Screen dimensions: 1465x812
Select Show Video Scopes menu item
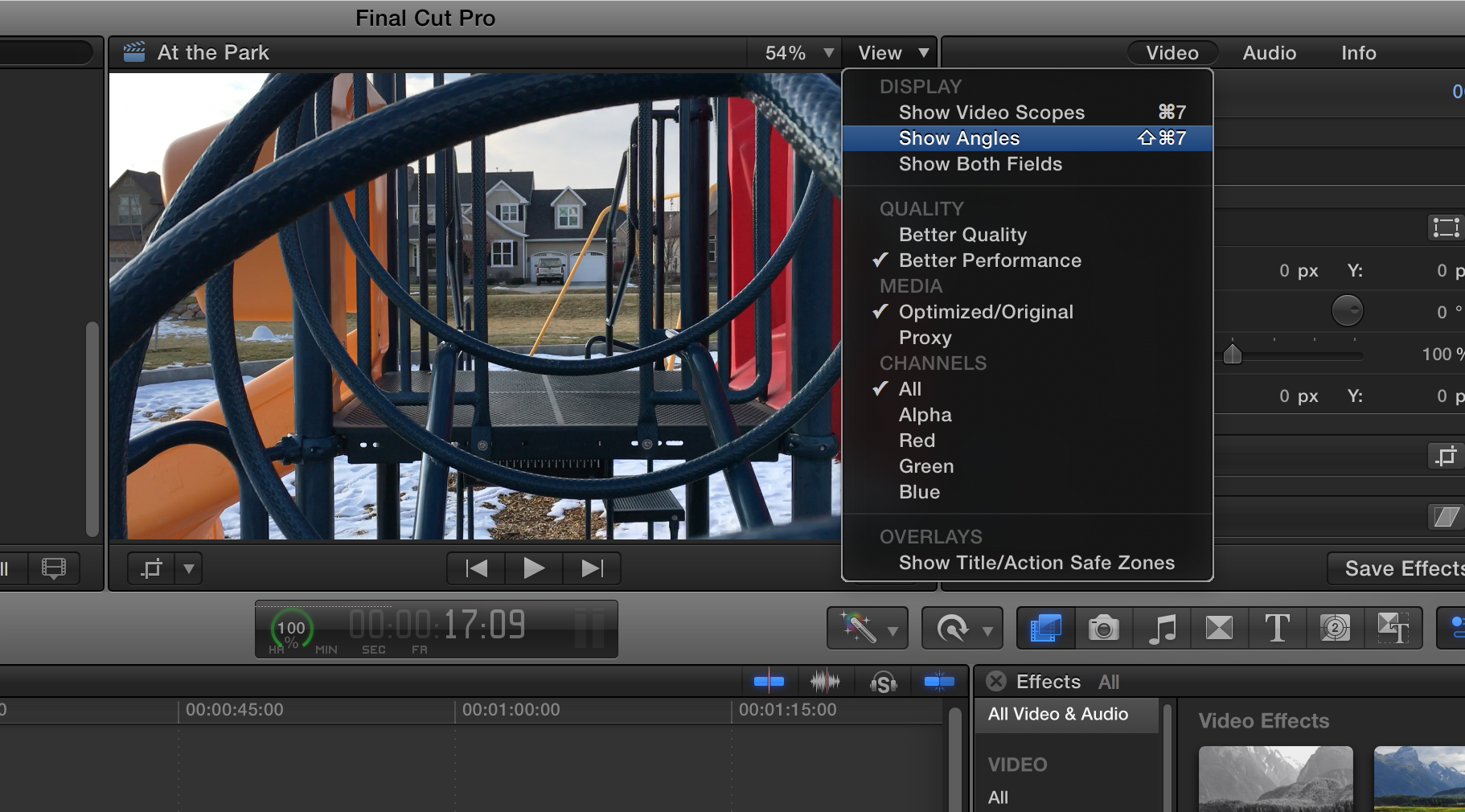click(x=1027, y=113)
